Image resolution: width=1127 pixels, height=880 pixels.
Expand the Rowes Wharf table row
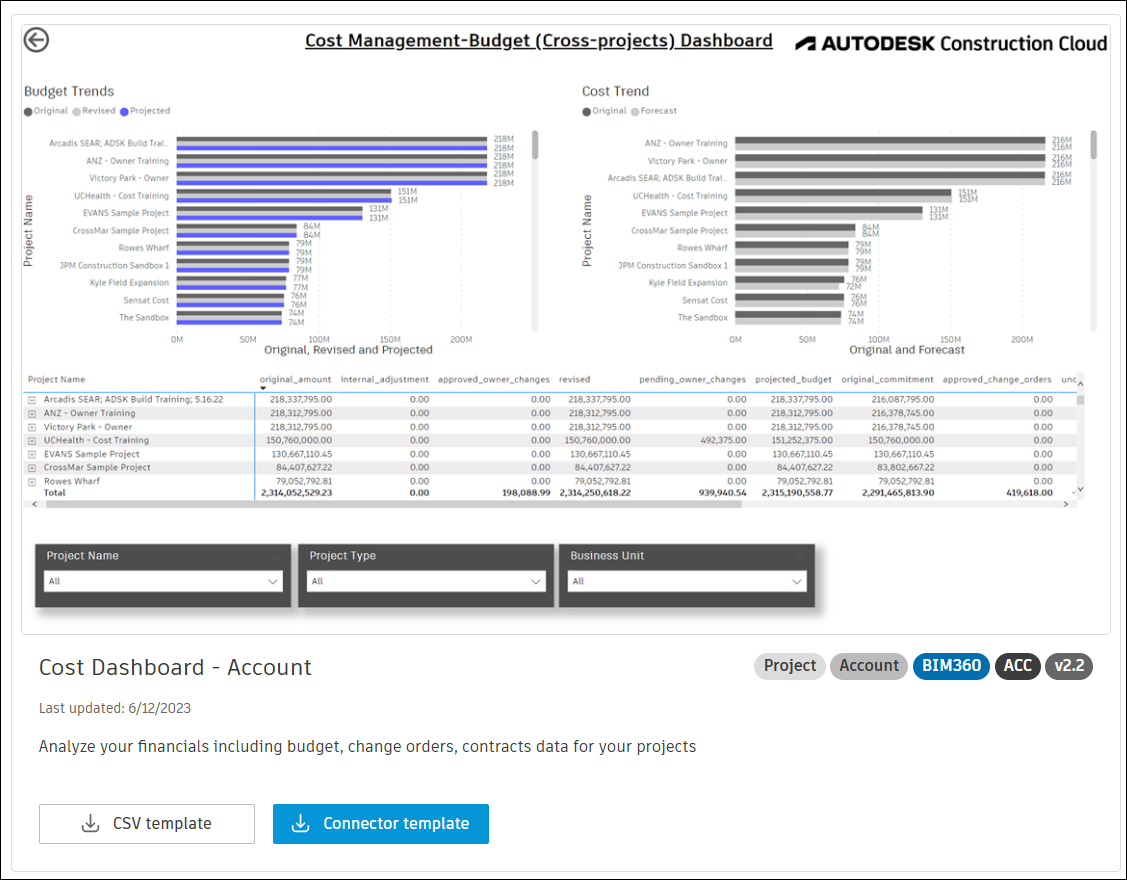pyautogui.click(x=32, y=482)
